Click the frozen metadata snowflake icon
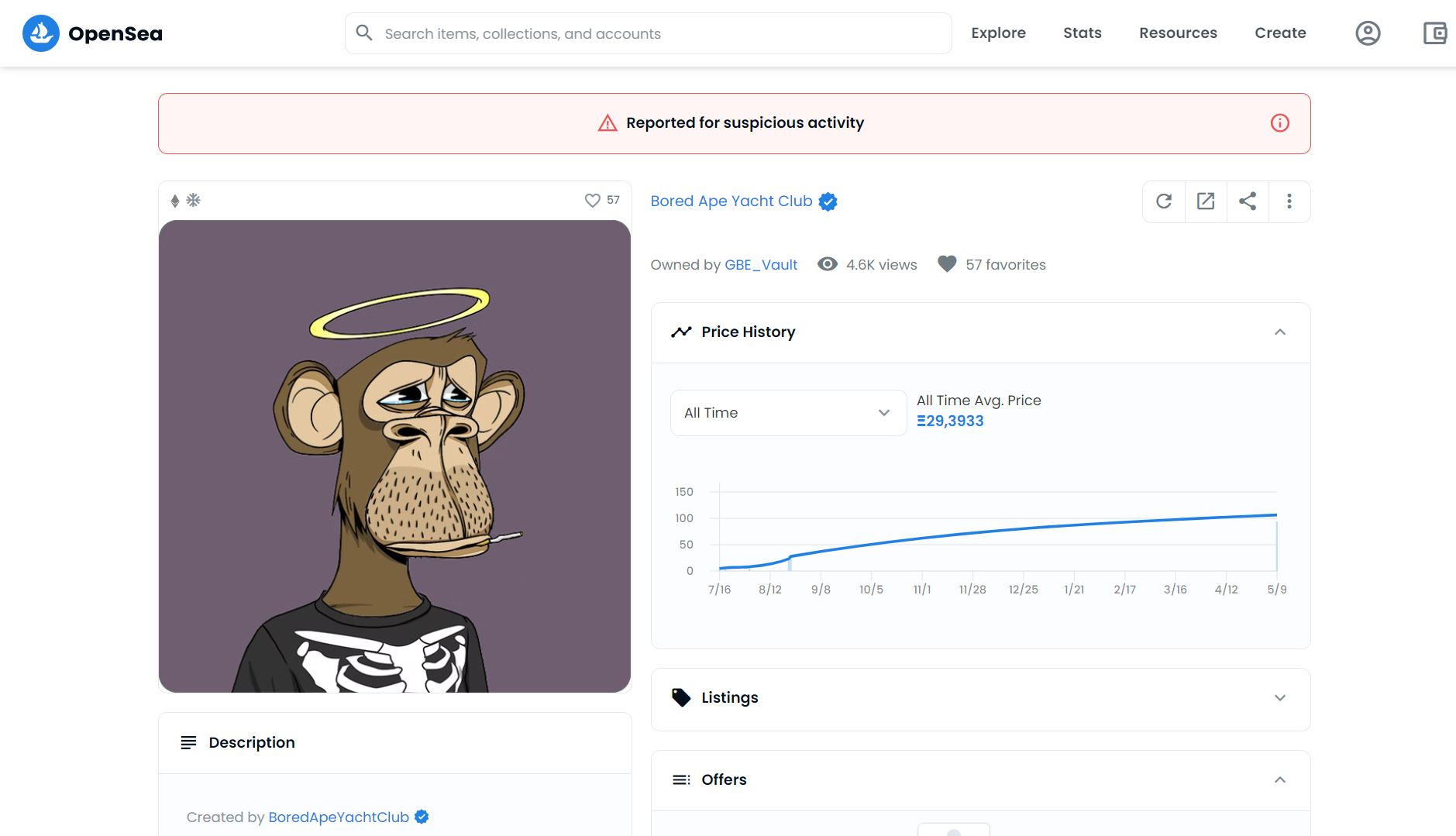 (x=193, y=200)
